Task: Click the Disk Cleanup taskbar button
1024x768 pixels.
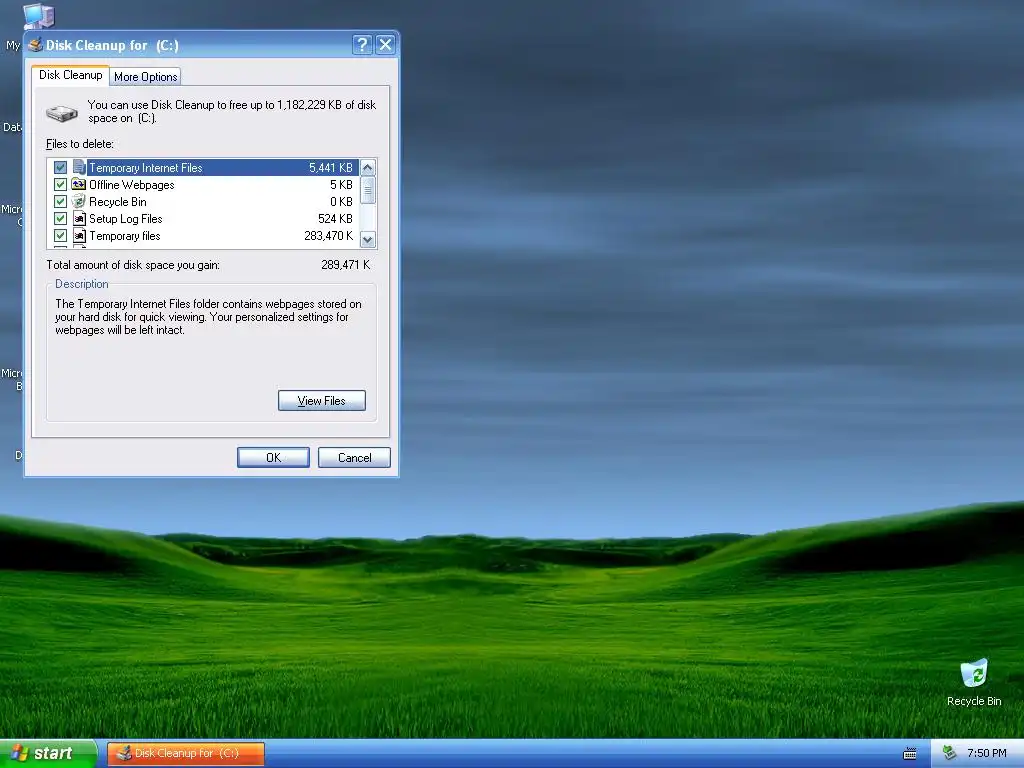Action: [186, 753]
